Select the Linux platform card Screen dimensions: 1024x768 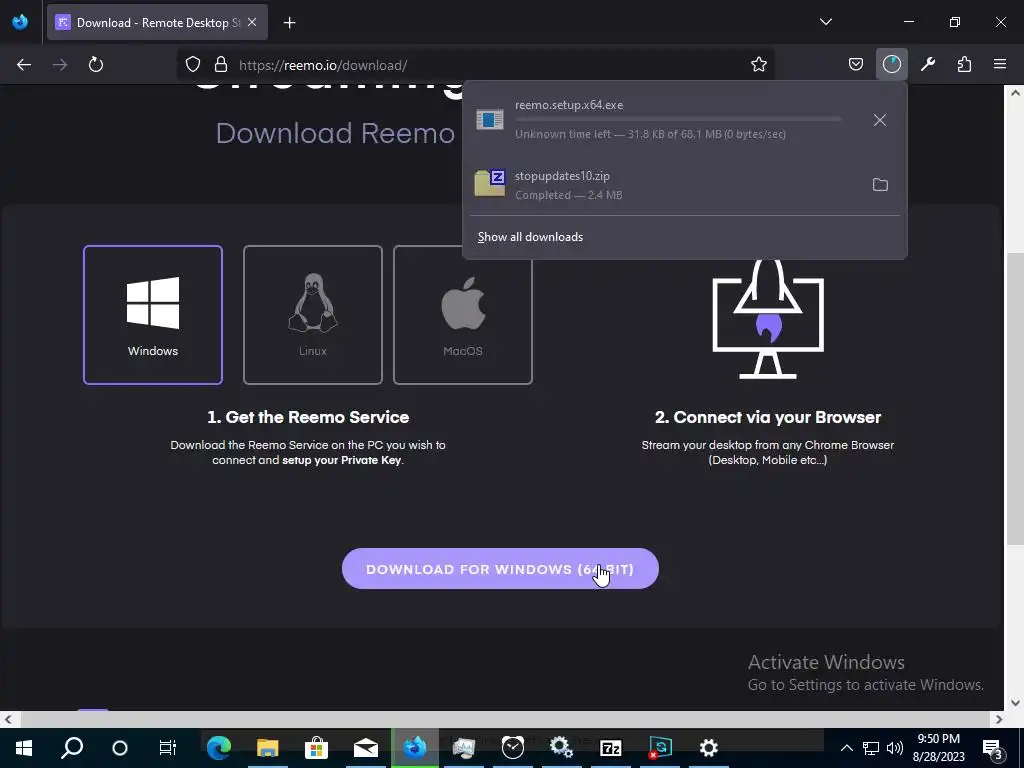pyautogui.click(x=313, y=315)
